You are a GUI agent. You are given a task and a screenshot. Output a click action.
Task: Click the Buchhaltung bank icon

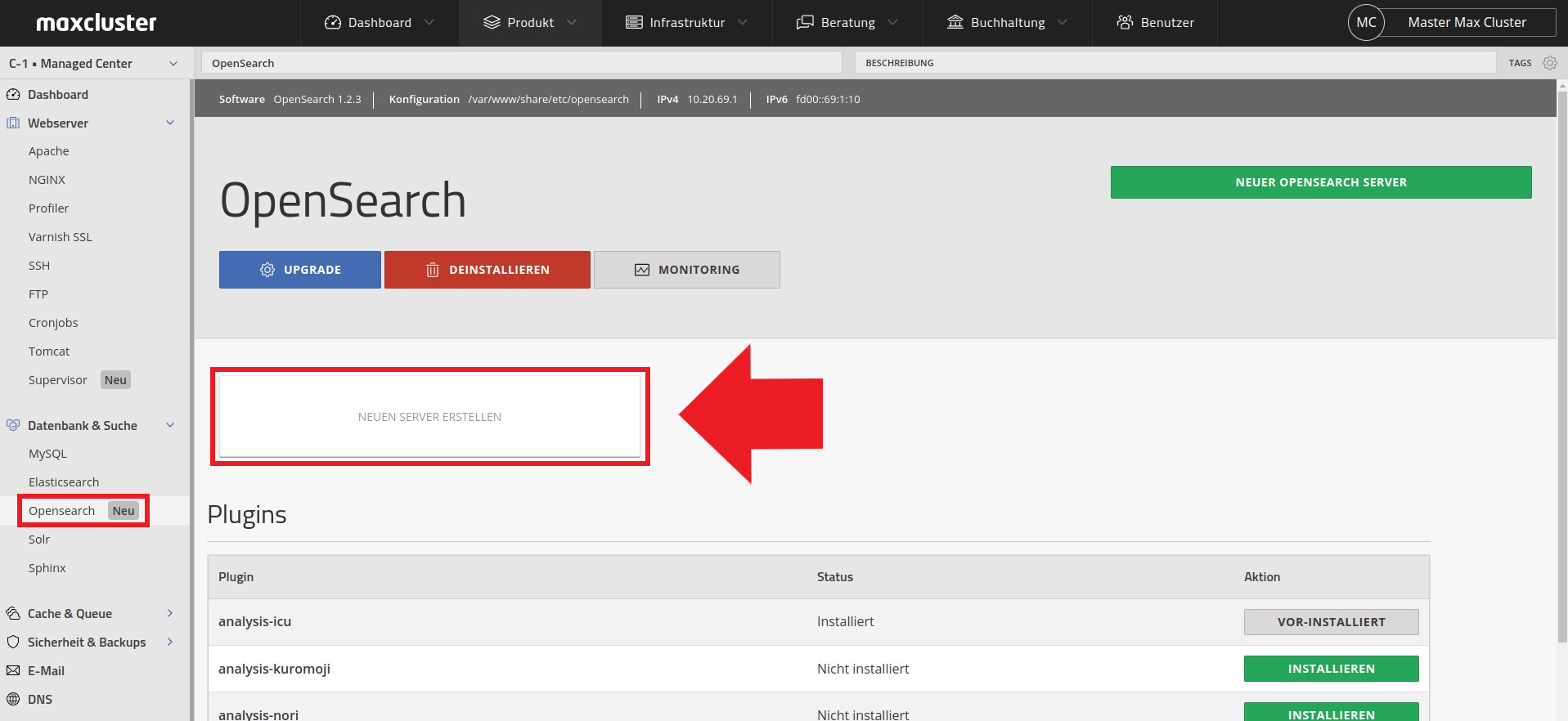[955, 22]
